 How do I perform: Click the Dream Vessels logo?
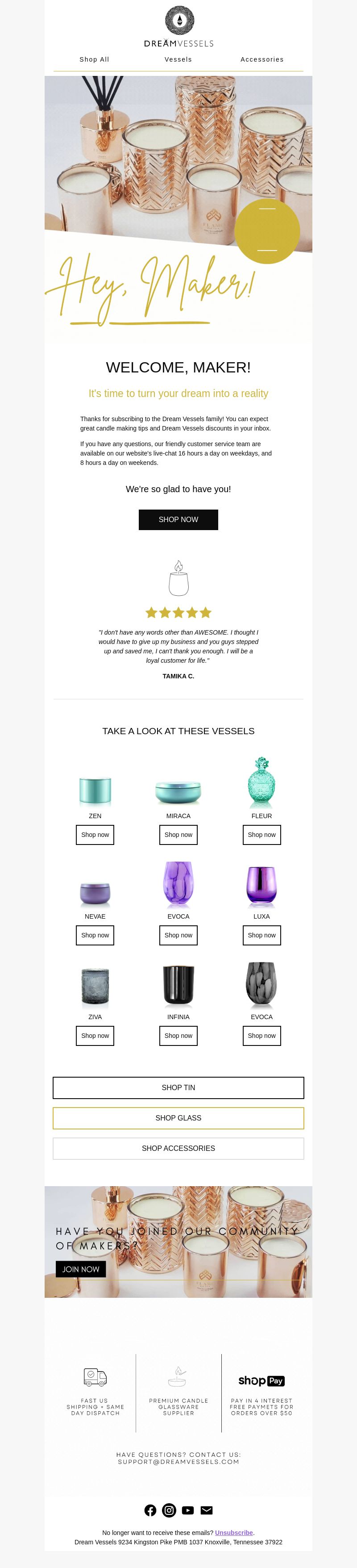[179, 27]
